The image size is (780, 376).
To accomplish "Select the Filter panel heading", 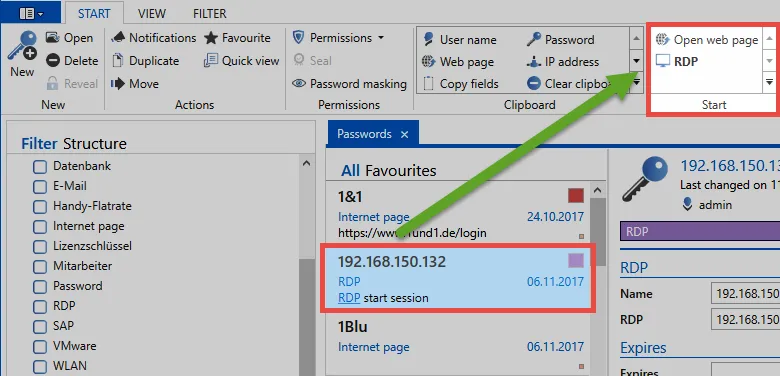I will click(x=39, y=144).
